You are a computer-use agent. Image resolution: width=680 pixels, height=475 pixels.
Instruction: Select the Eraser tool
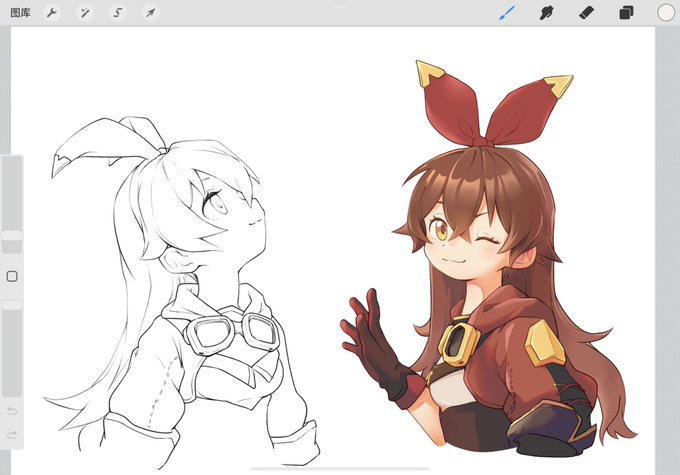[x=586, y=13]
